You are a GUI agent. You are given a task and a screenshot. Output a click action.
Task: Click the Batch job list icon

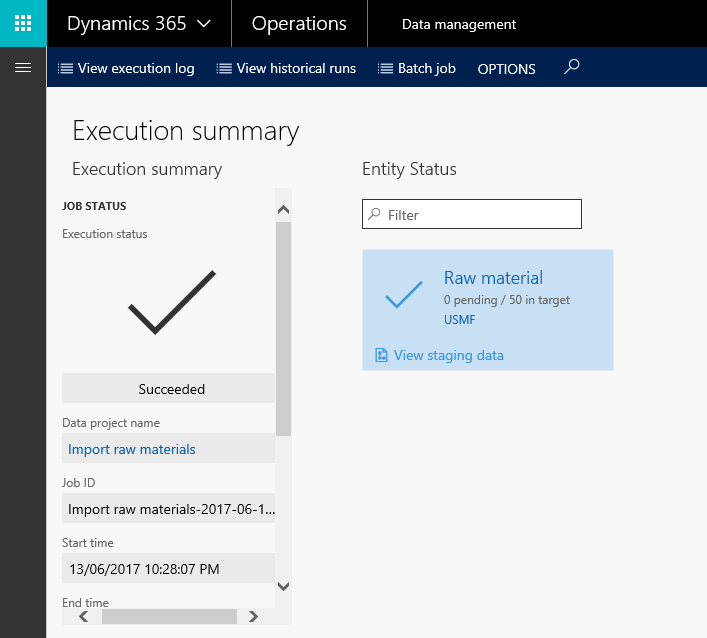click(x=385, y=69)
